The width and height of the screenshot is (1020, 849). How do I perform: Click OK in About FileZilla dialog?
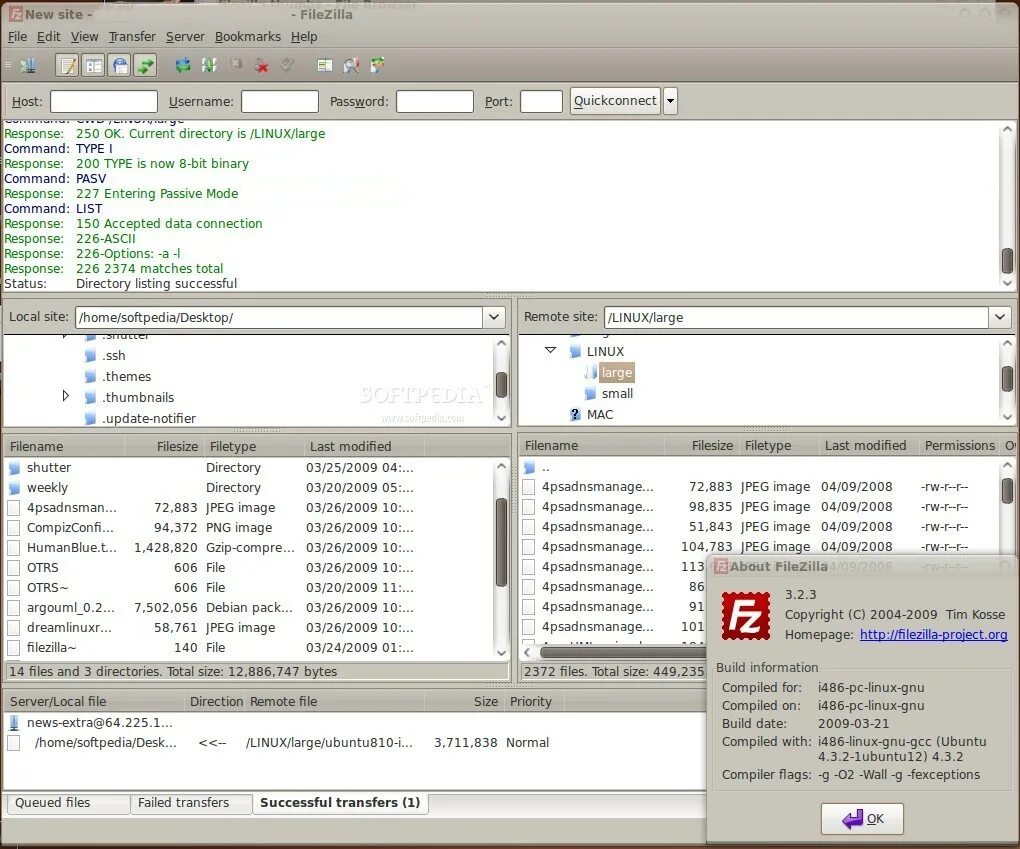862,818
